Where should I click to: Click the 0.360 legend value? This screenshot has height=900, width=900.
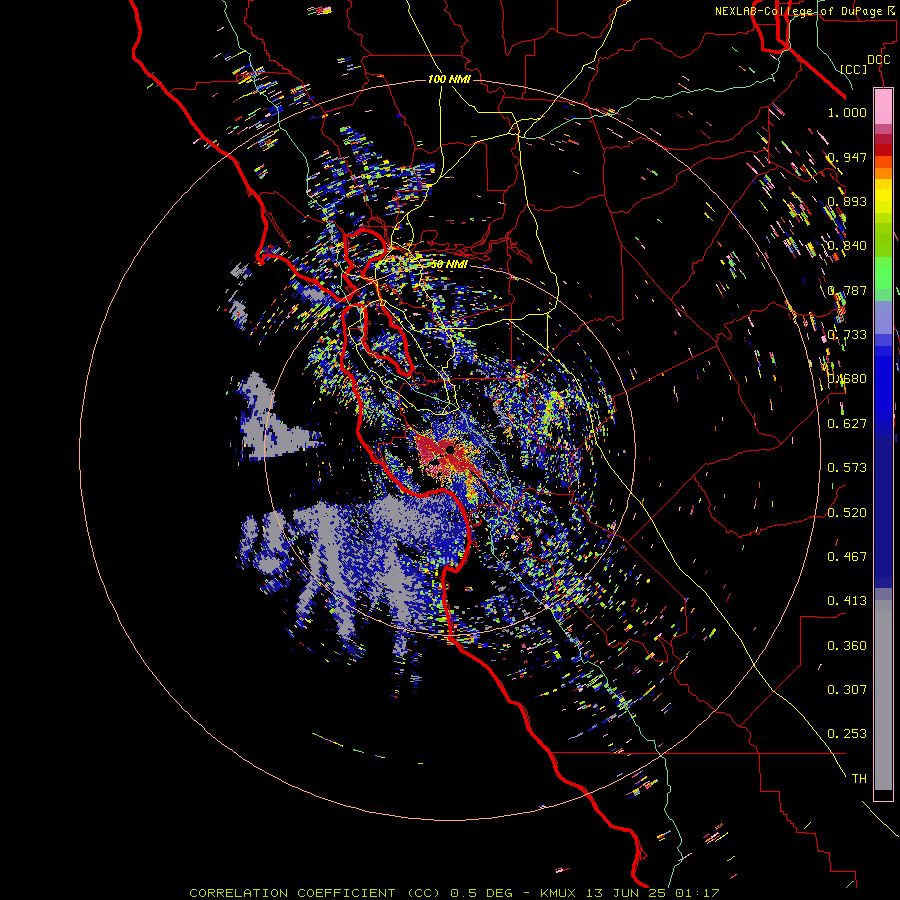847,646
